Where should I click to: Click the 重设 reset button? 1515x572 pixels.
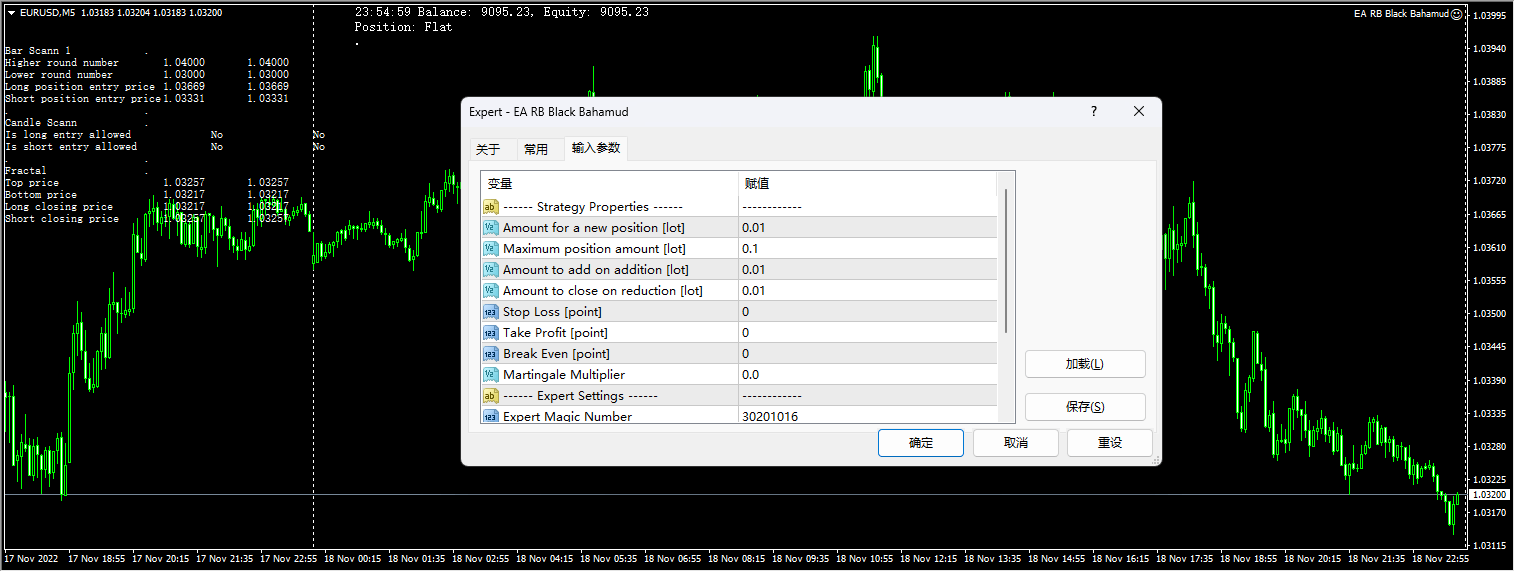[1109, 443]
